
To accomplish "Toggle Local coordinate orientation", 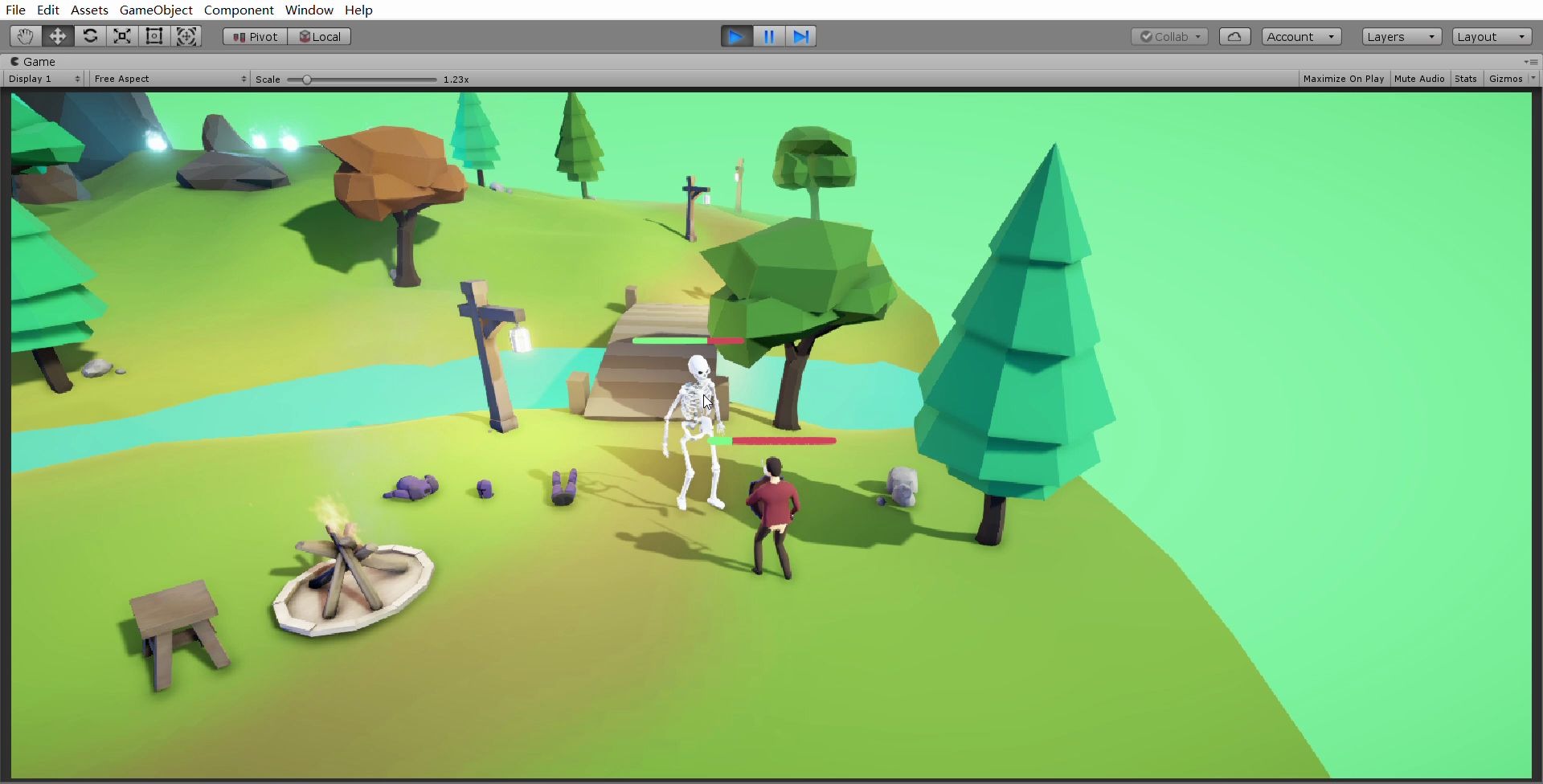I will (x=320, y=36).
